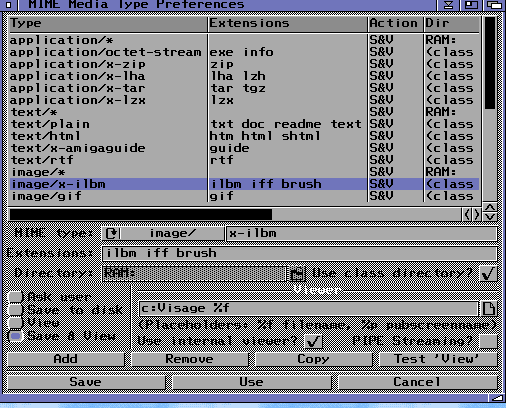Select the View radio button

click(x=15, y=323)
